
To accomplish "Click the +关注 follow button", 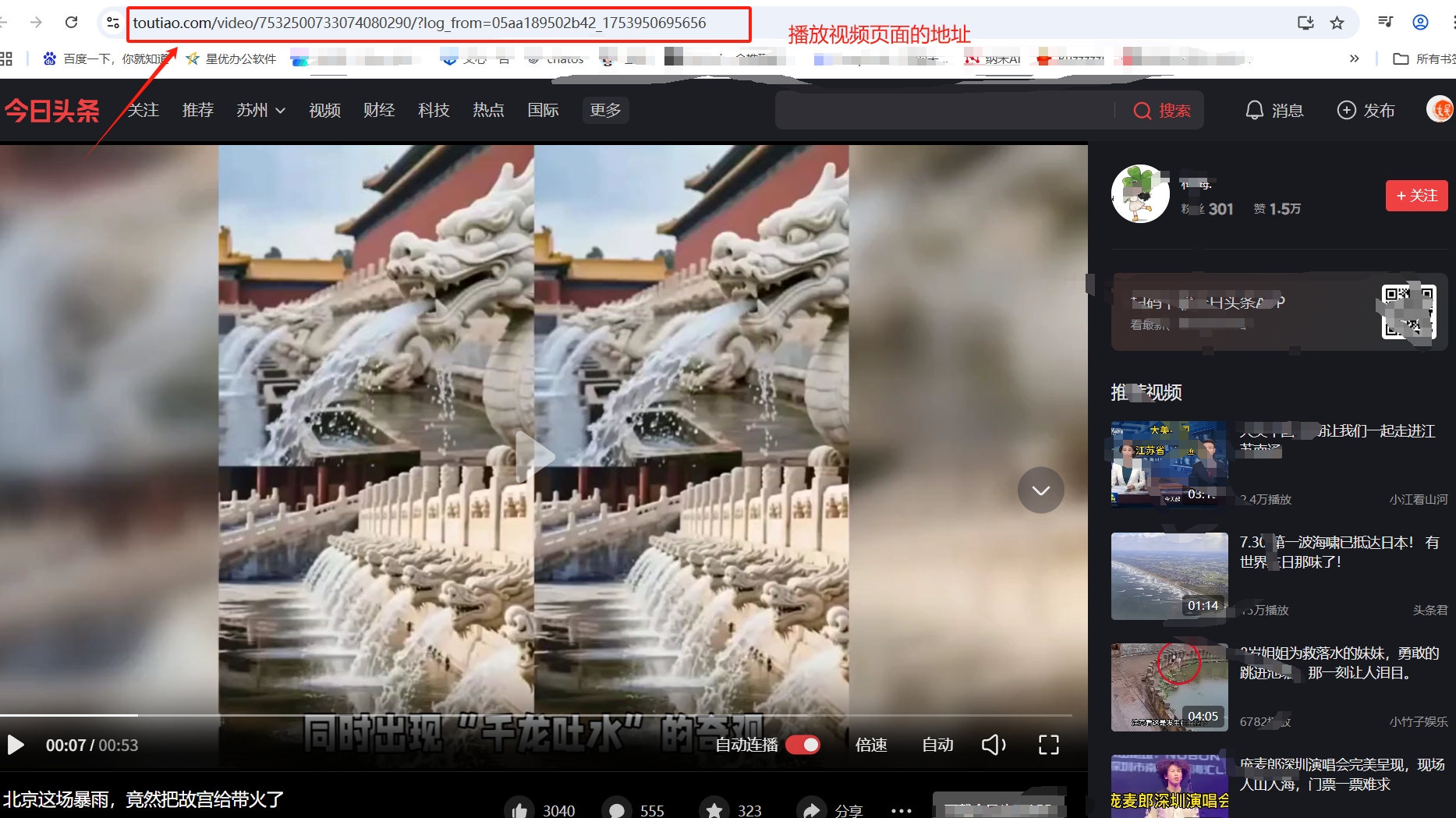I will tap(1416, 196).
